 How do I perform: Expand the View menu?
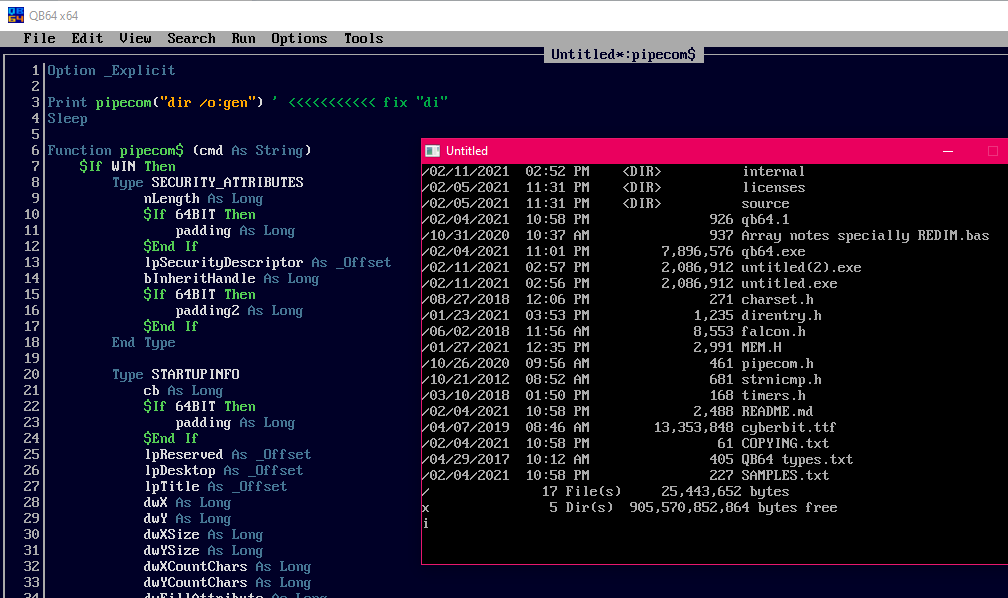coord(135,38)
